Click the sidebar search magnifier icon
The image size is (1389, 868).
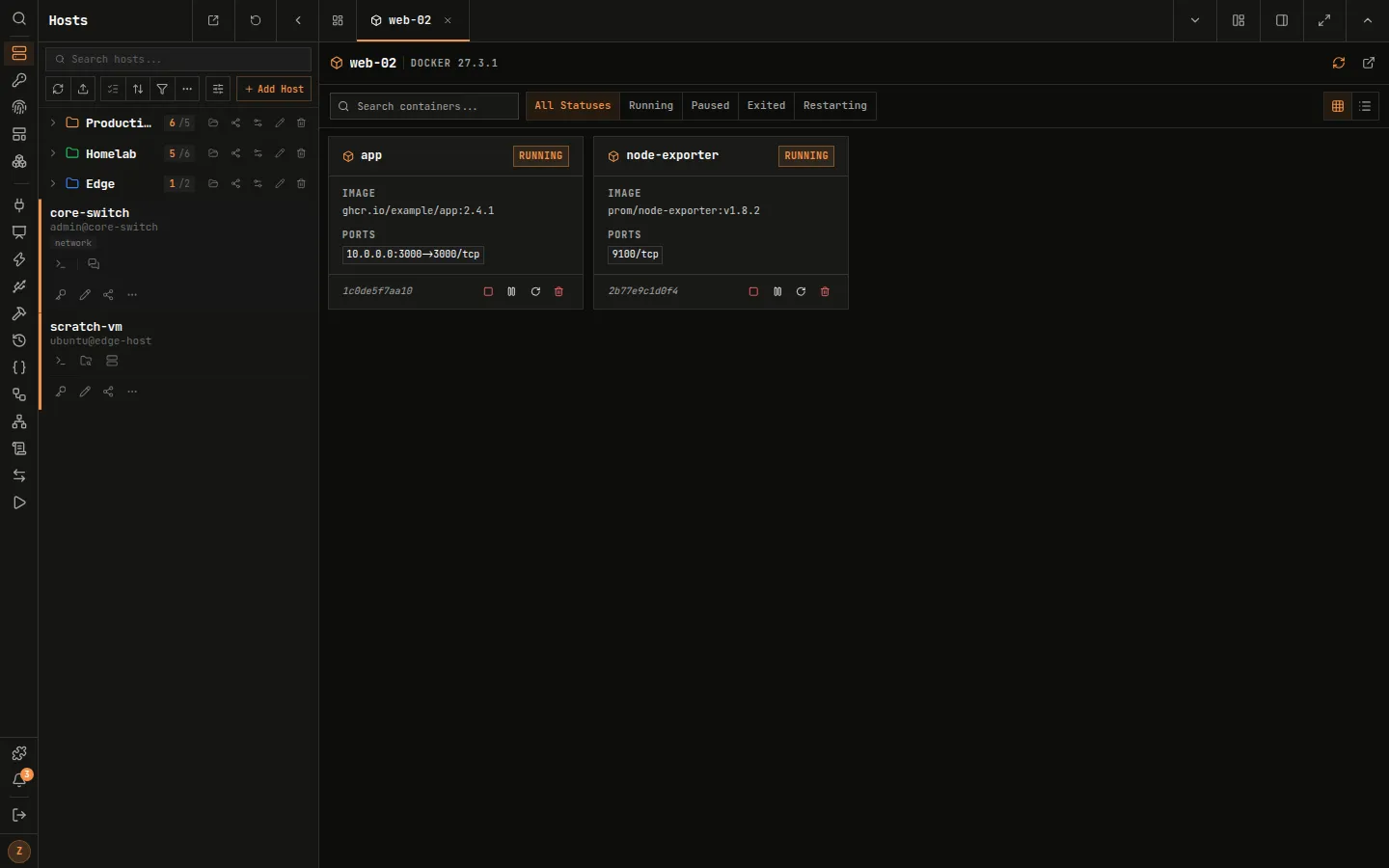[18, 19]
